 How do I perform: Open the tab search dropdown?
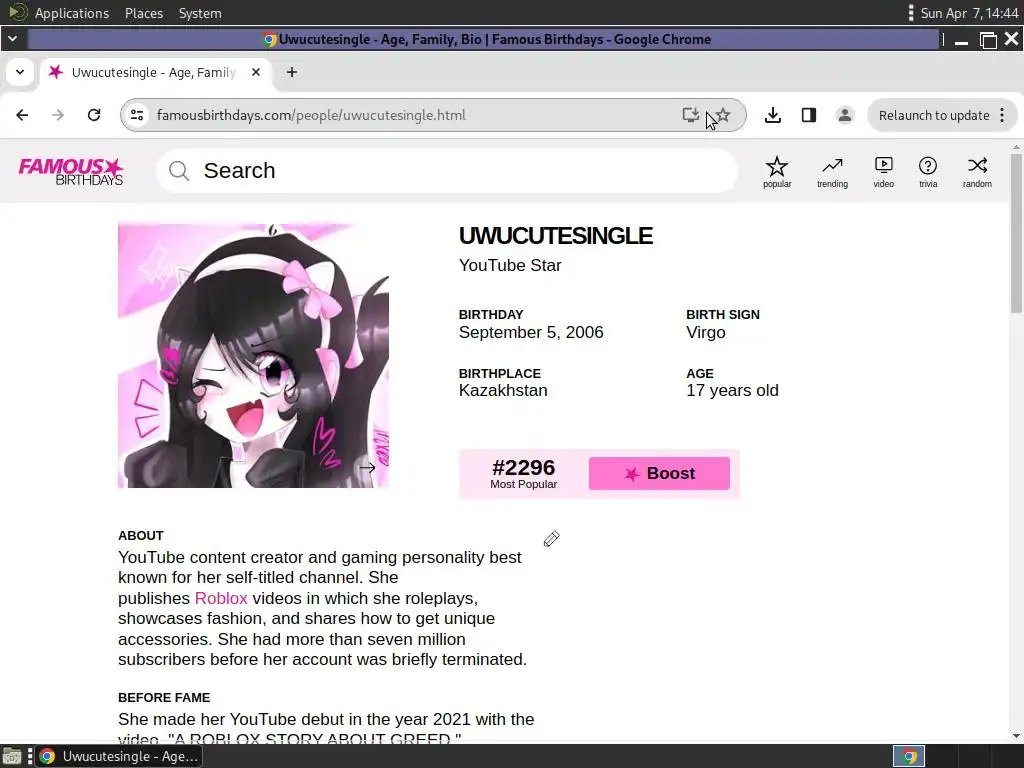pyautogui.click(x=20, y=72)
